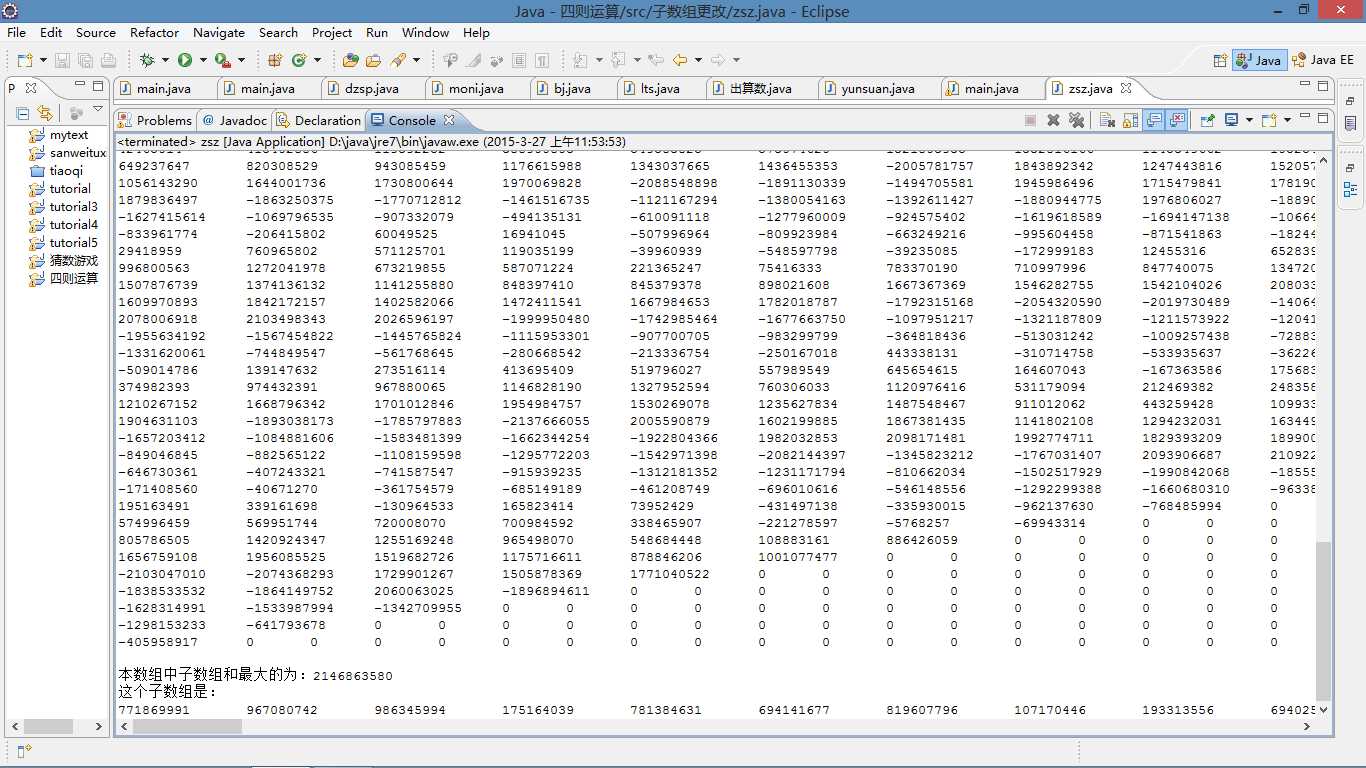Close the zsz.java editor tab
This screenshot has height=768, width=1366.
[x=1127, y=88]
